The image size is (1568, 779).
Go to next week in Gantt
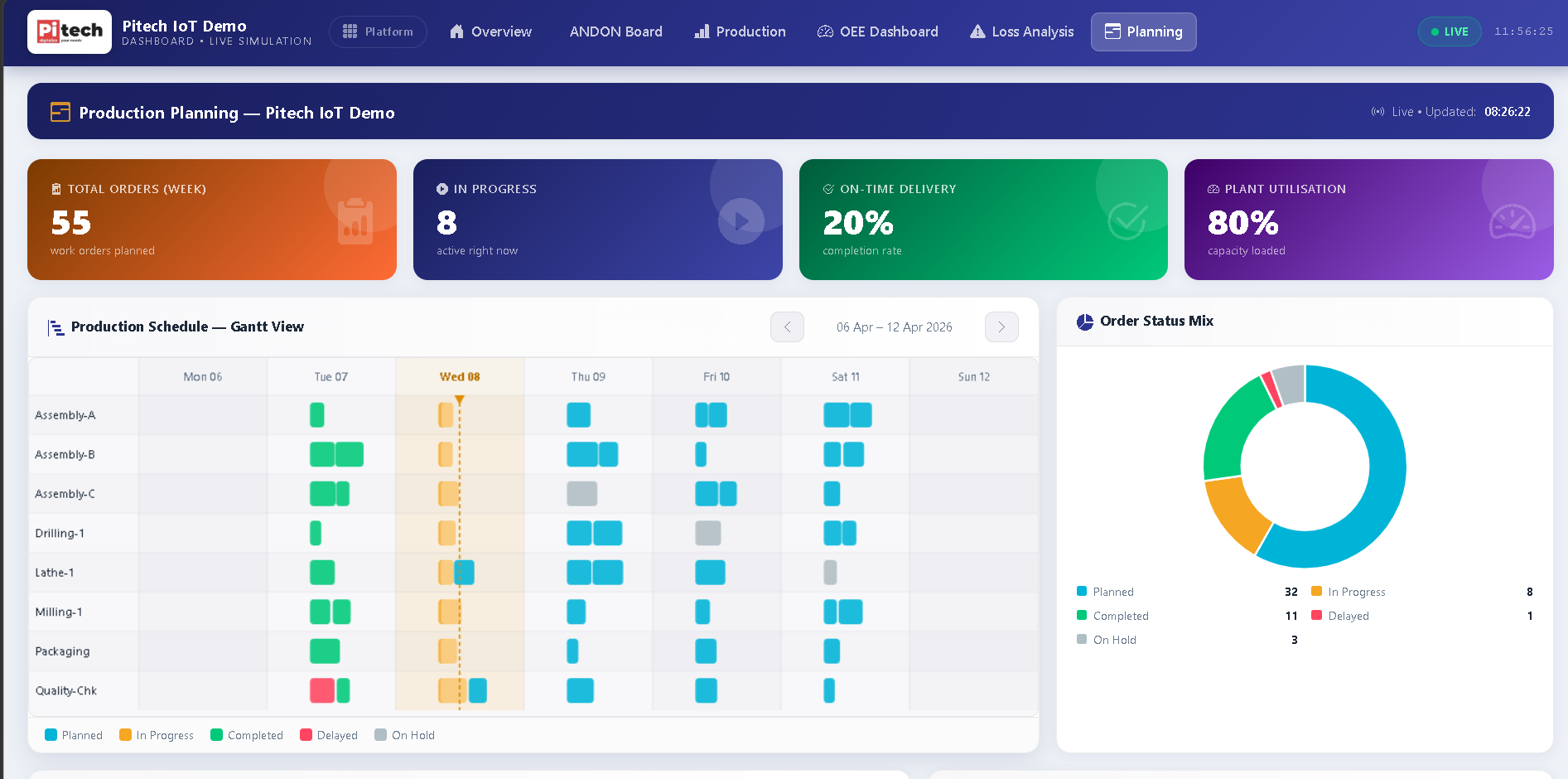[x=1001, y=327]
